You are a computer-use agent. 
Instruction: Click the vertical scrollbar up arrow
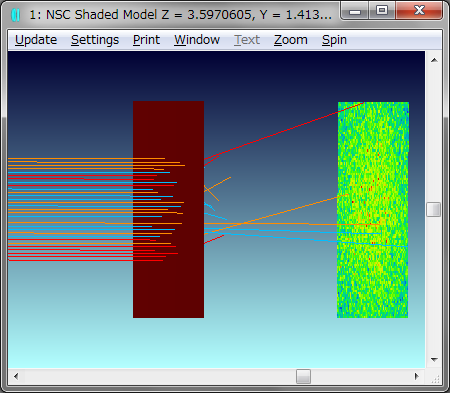pyautogui.click(x=434, y=60)
